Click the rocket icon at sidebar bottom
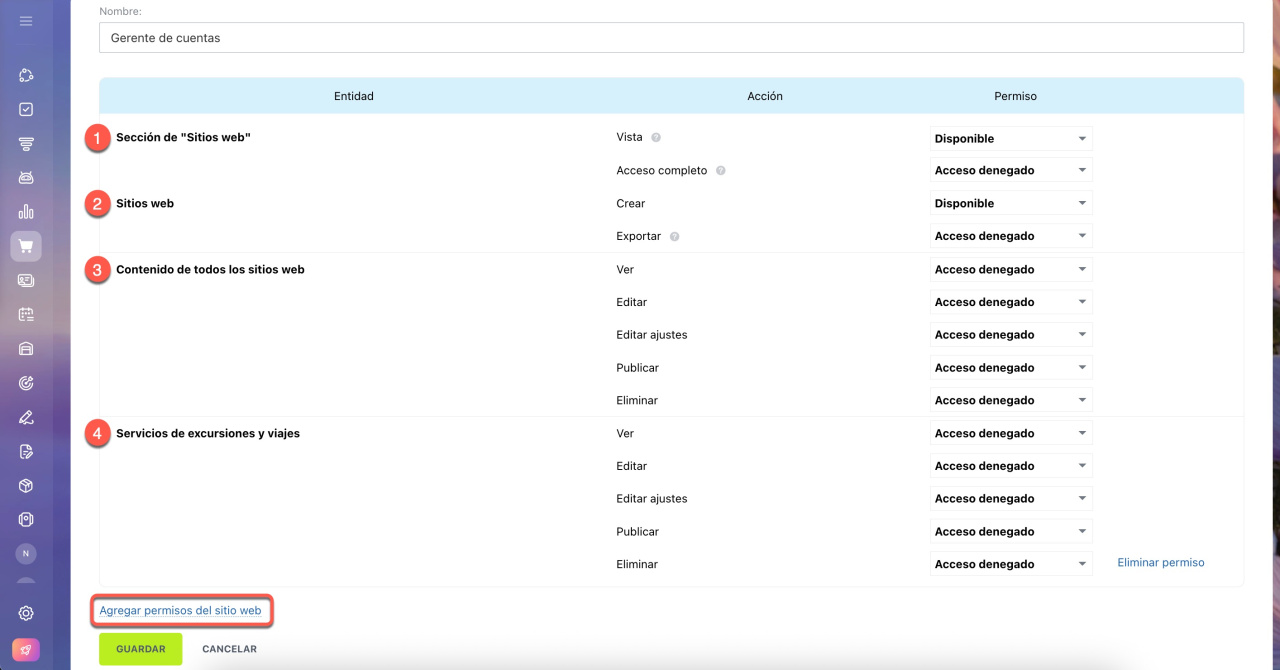The image size is (1280, 670). coord(26,648)
